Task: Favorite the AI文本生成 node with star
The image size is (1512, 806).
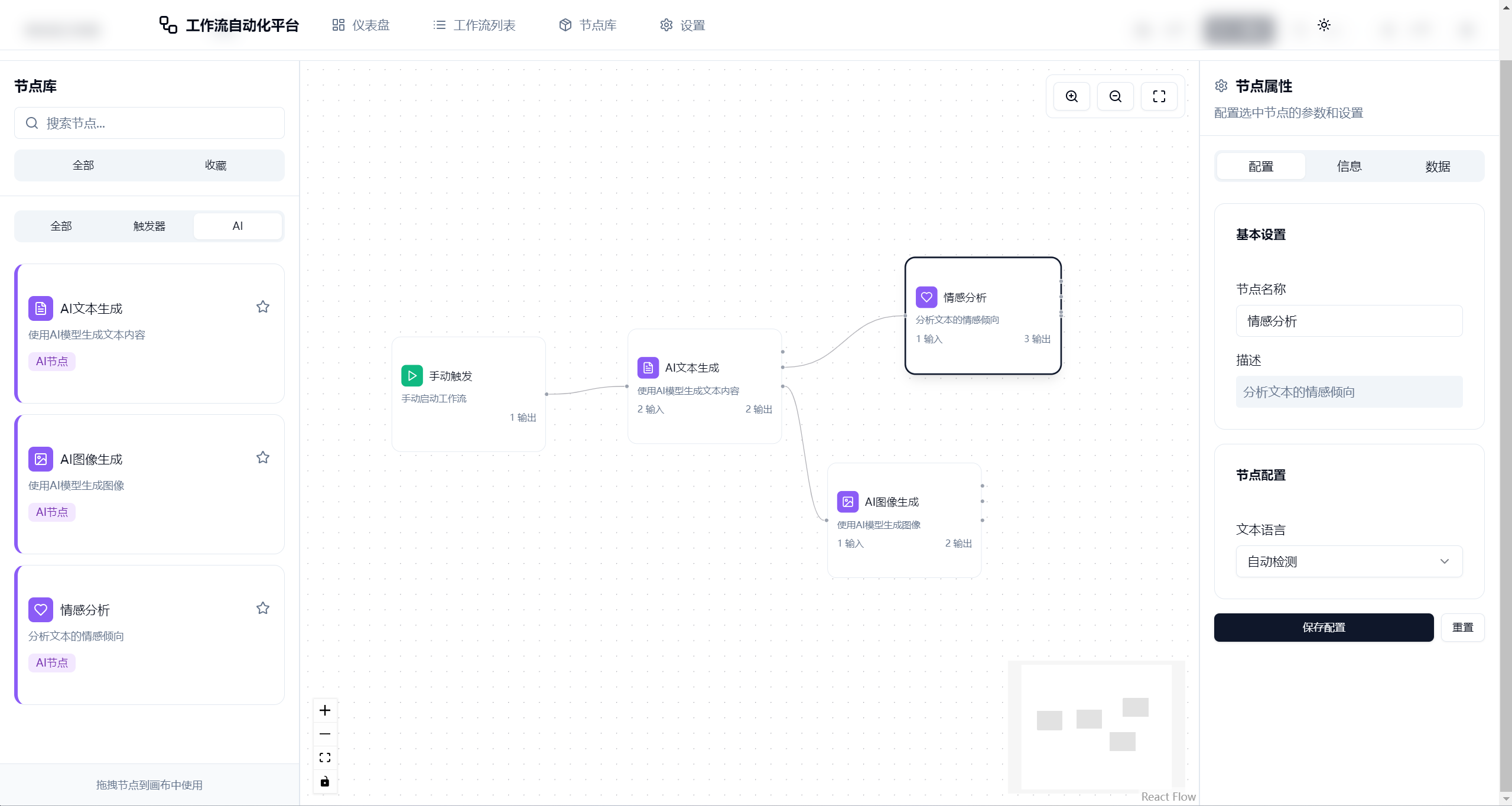Action: click(263, 307)
